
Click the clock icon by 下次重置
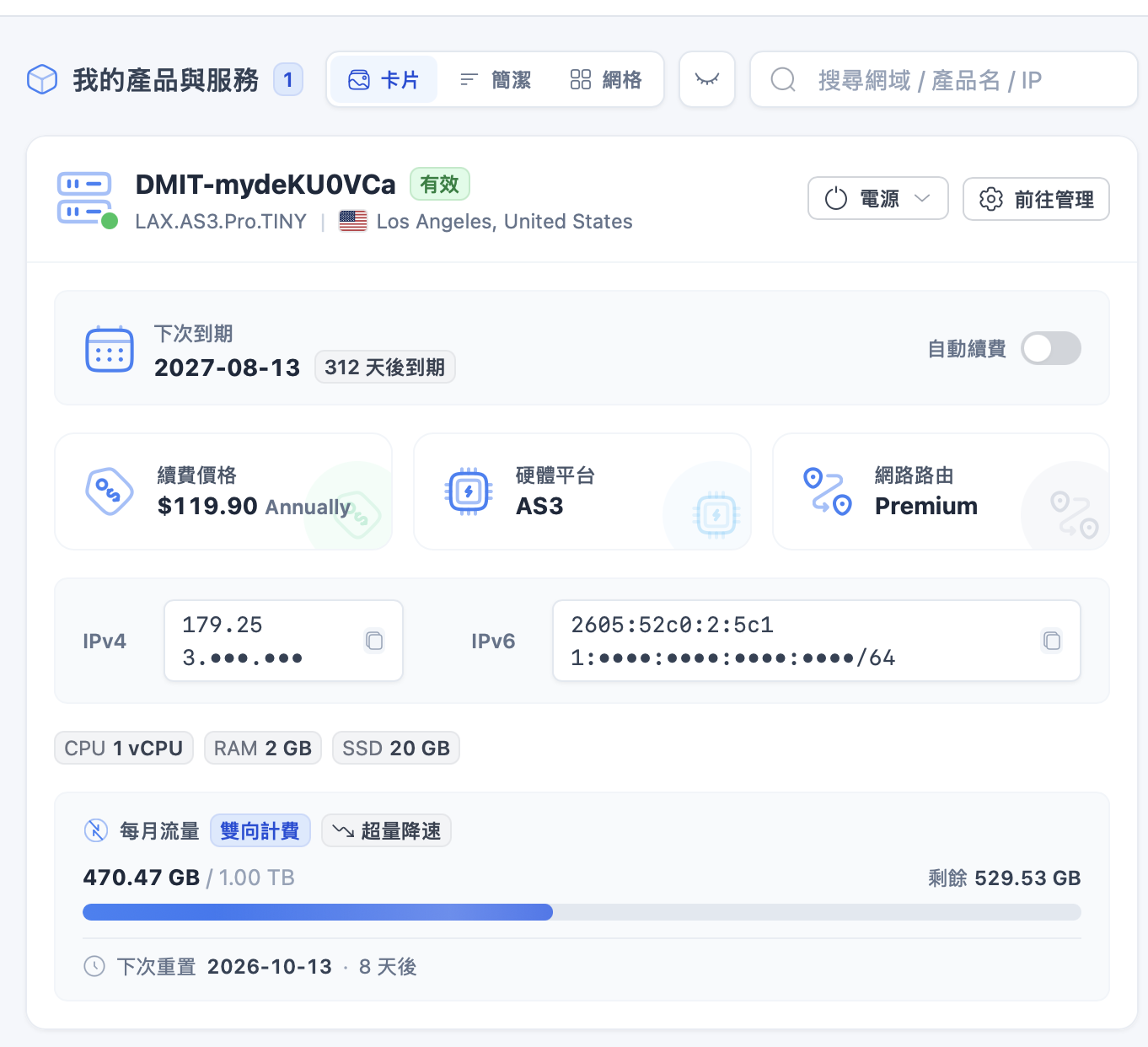(x=94, y=966)
